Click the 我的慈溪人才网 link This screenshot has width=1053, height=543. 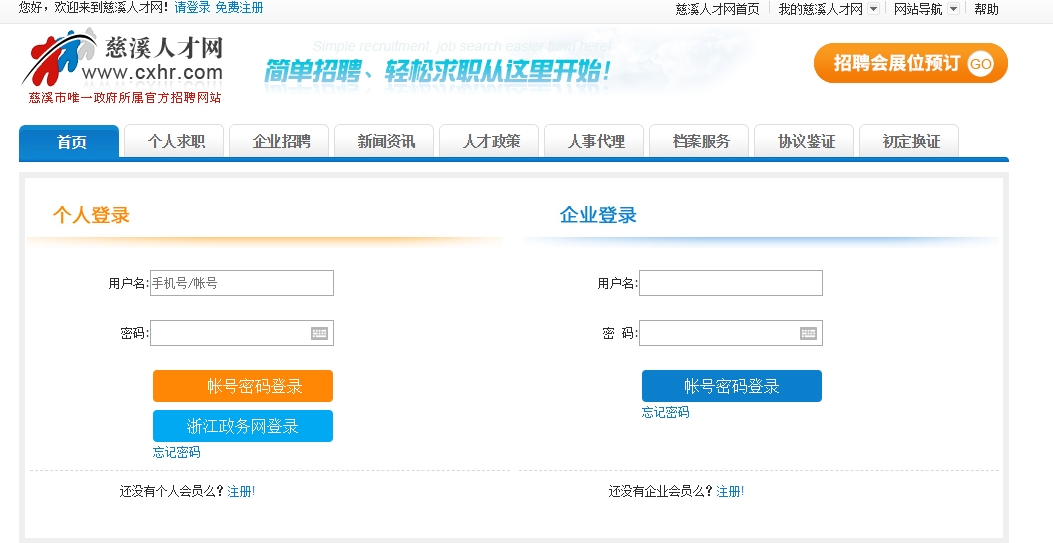point(820,9)
